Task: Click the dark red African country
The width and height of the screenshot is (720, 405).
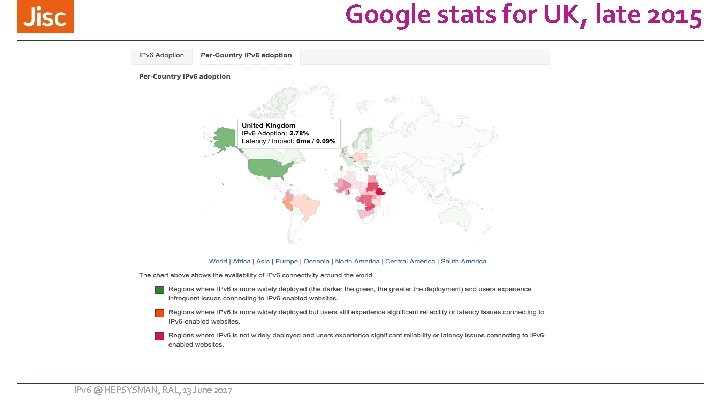Action: click(378, 189)
